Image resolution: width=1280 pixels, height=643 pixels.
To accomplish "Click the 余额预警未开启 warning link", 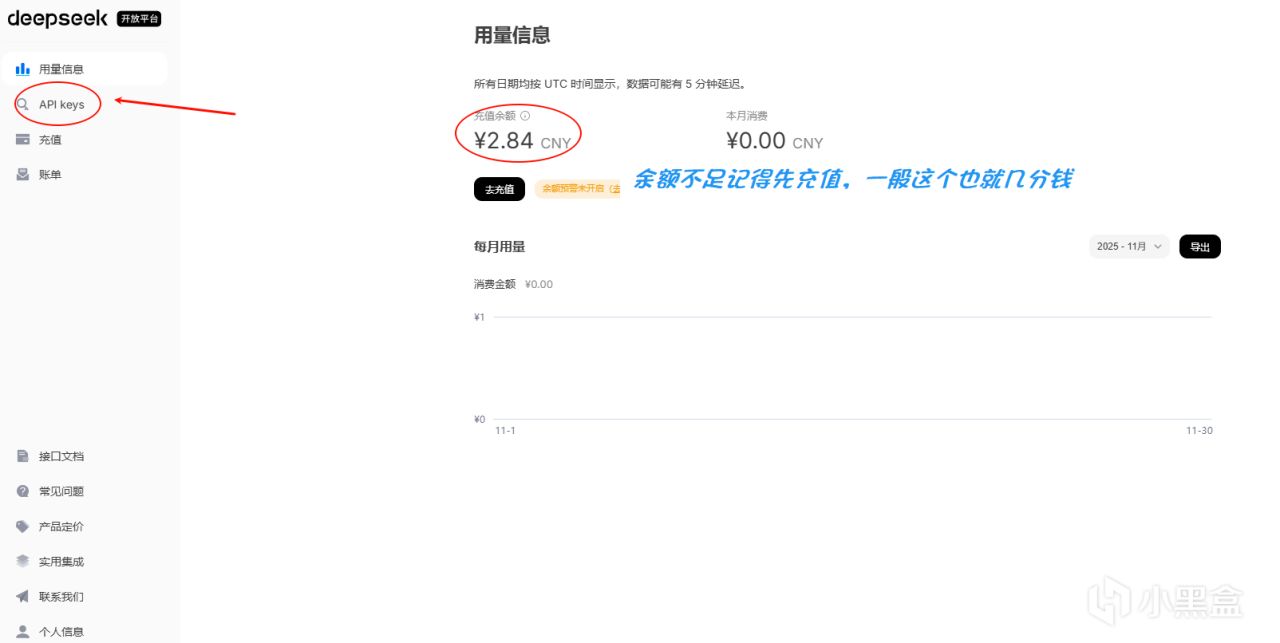I will [x=578, y=188].
